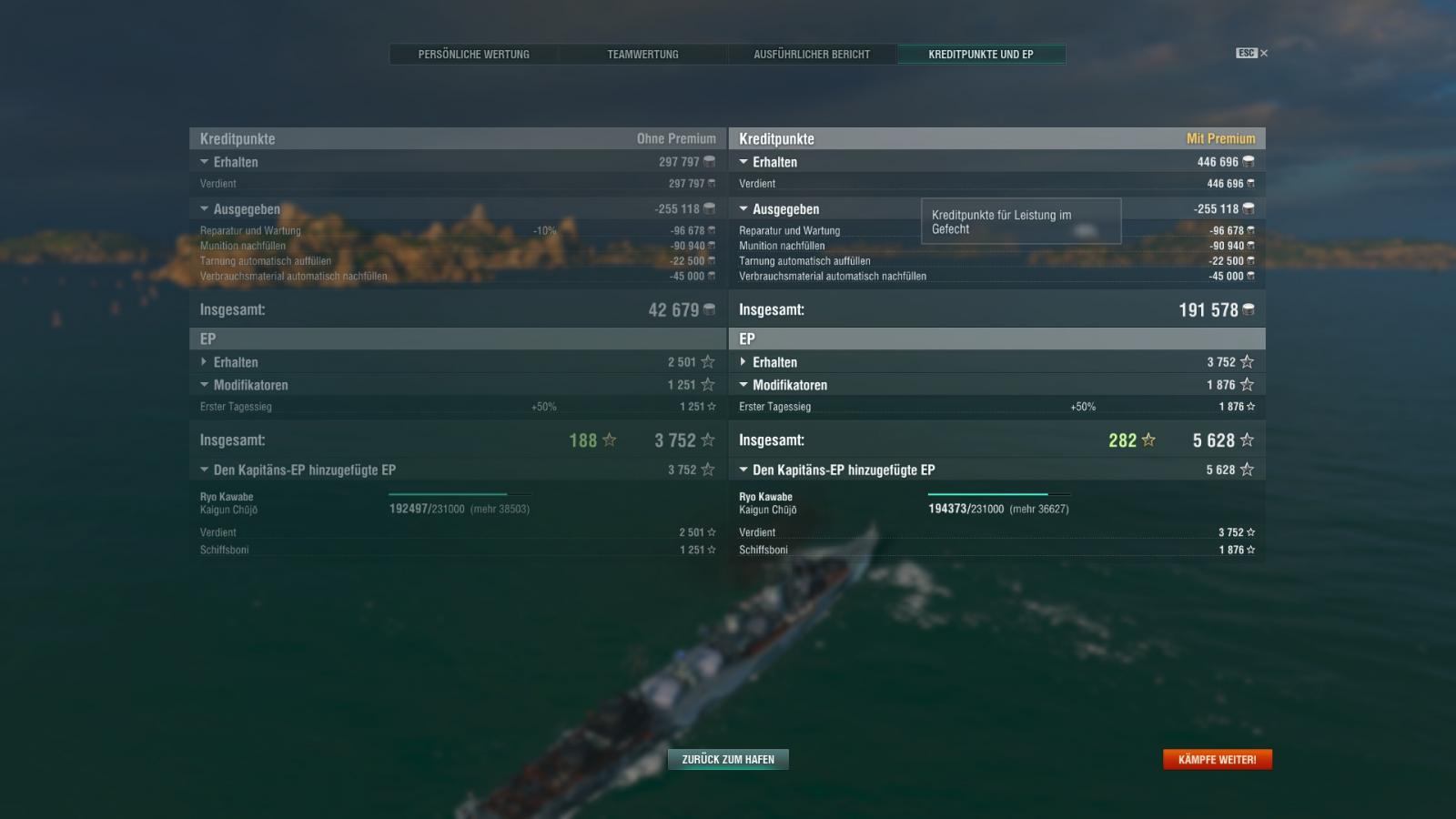Click star icon beside premium Modifikatoren 1 876
Viewport: 1456px width, 819px height.
1247,385
